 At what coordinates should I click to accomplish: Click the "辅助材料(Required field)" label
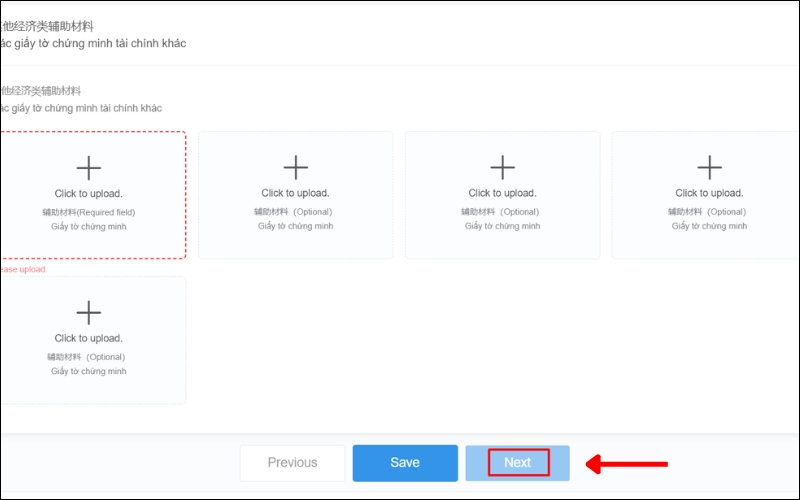point(89,212)
